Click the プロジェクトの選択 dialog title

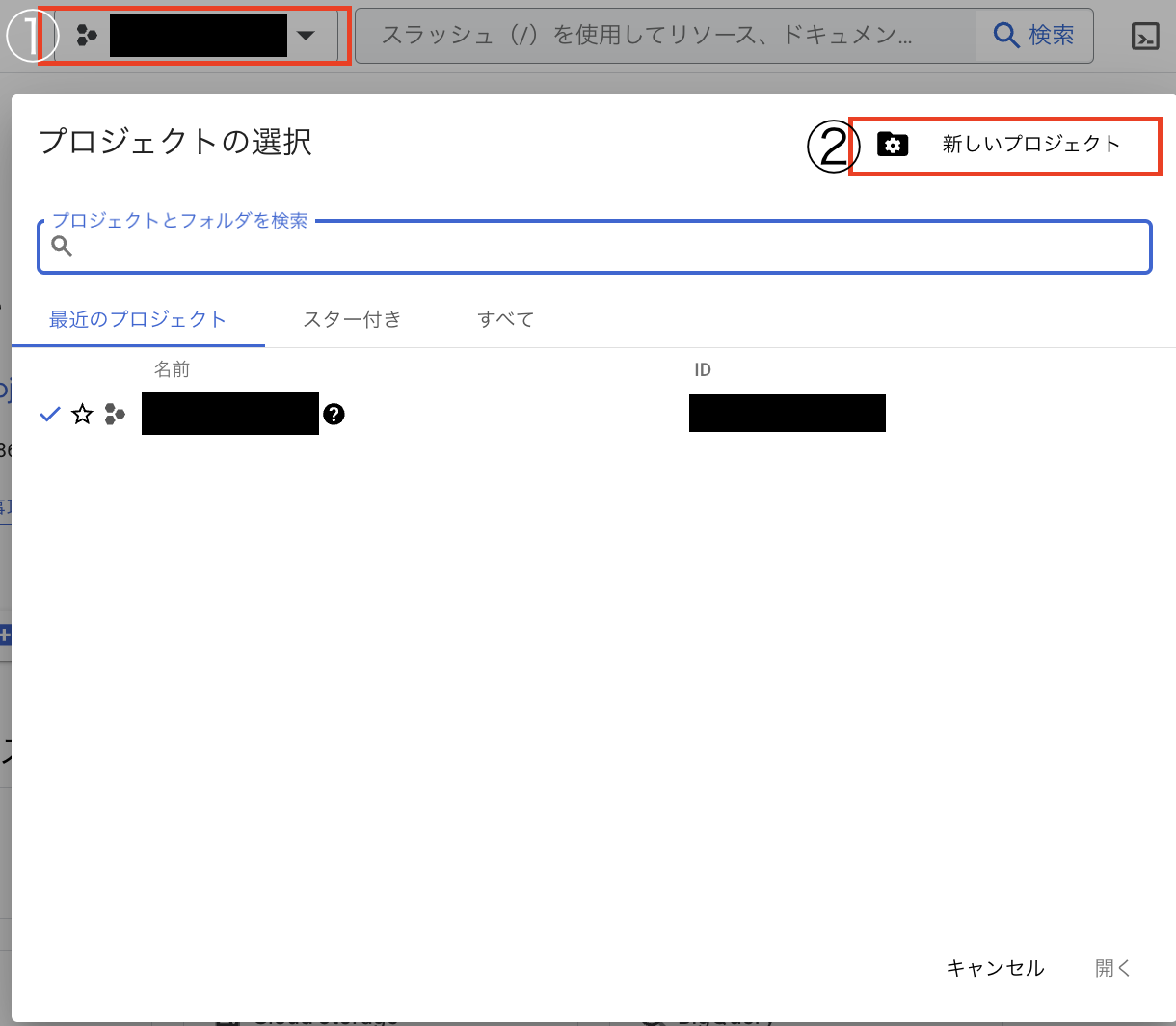pyautogui.click(x=176, y=143)
